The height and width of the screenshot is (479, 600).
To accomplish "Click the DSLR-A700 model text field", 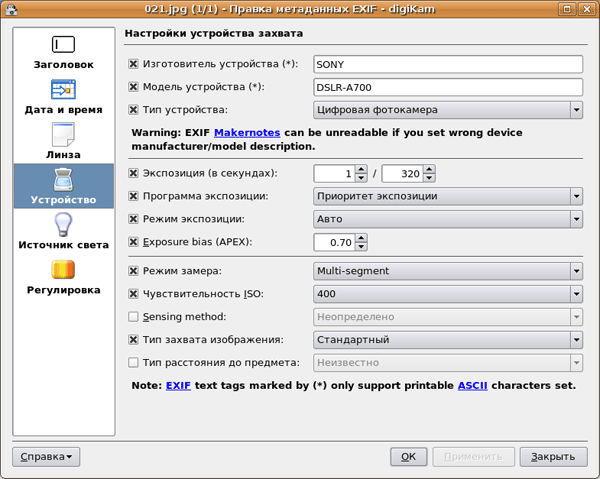I will tap(448, 87).
